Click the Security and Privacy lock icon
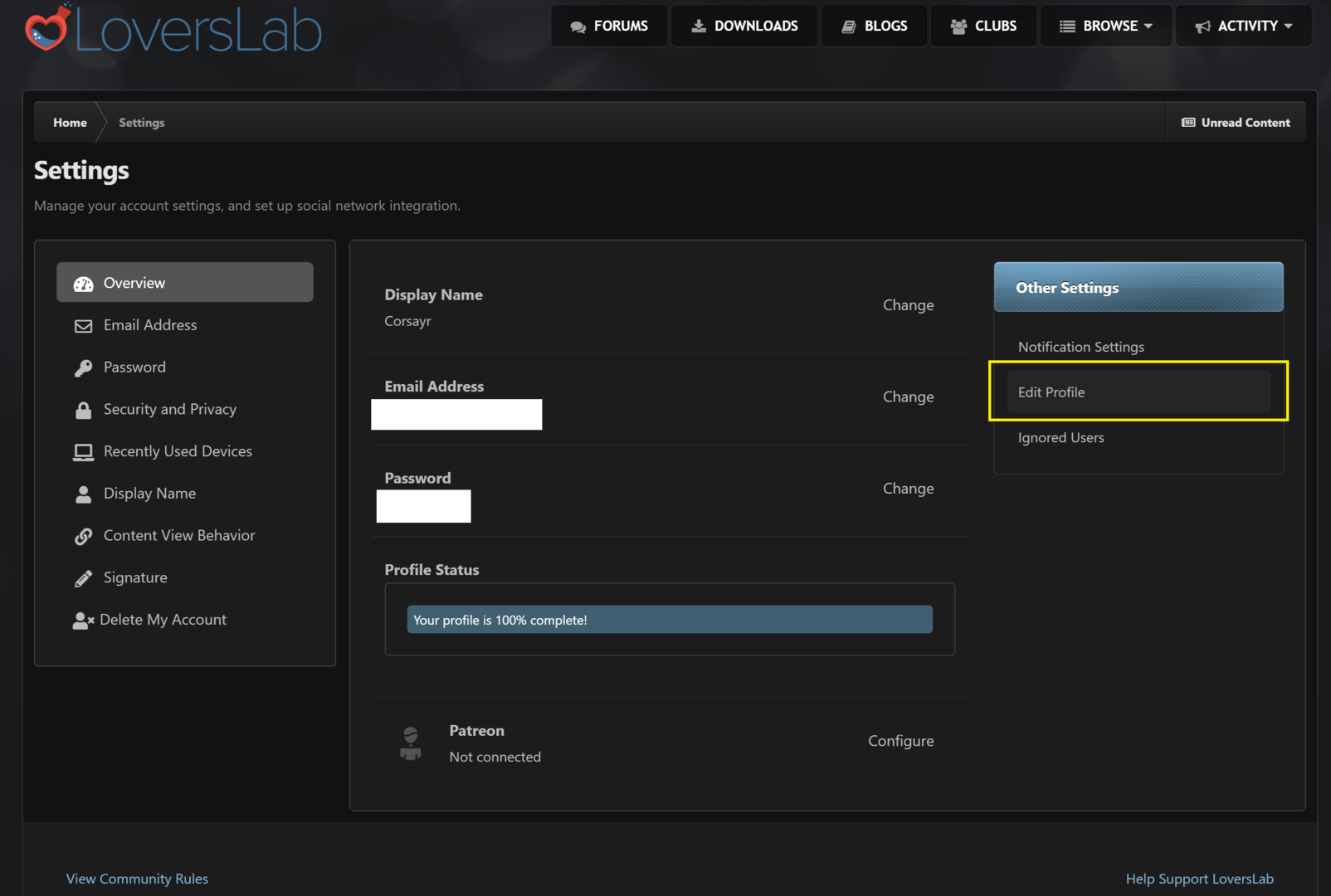The image size is (1331, 896). click(x=84, y=410)
